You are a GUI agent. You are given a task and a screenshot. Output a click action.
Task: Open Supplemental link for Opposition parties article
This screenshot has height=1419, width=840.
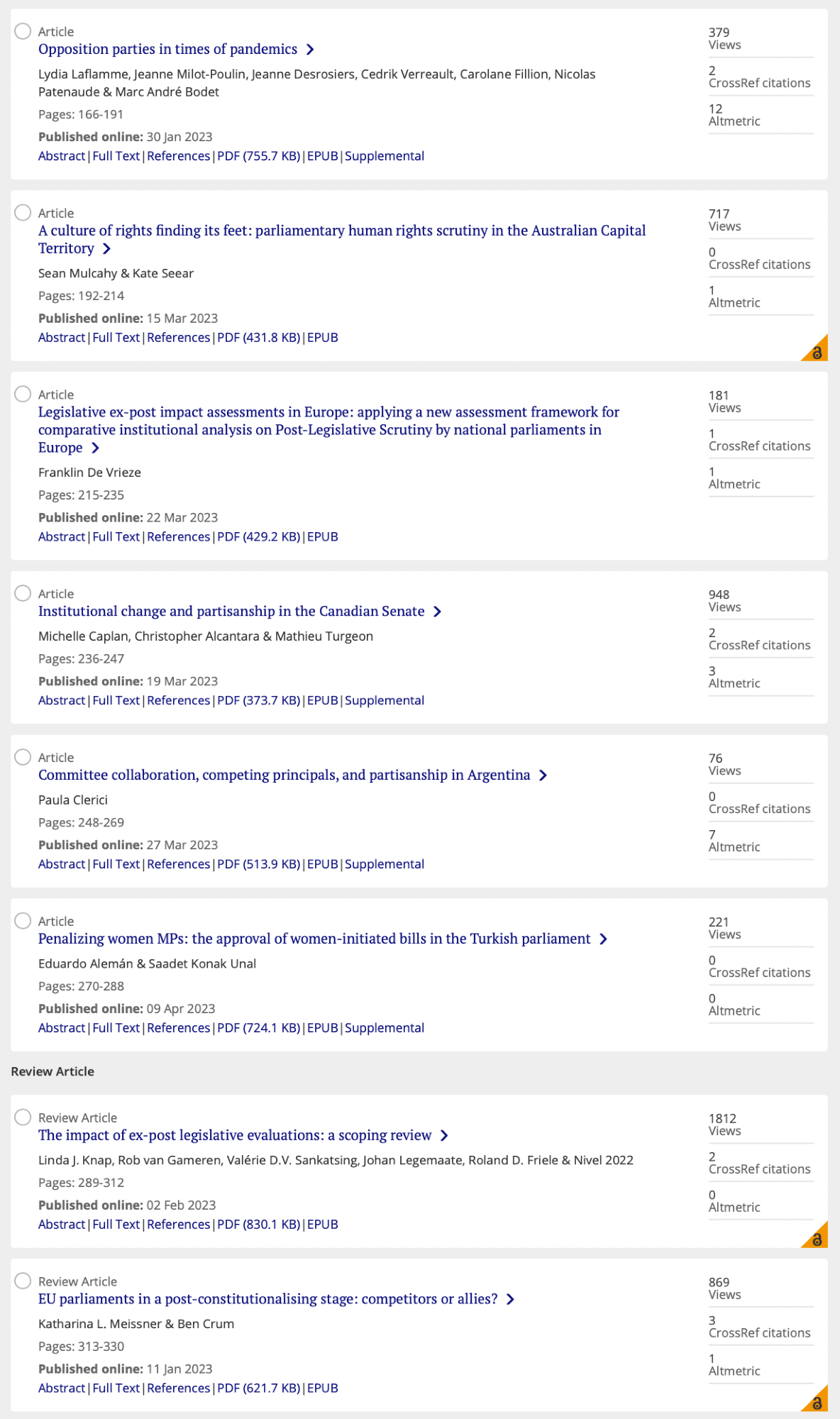384,156
